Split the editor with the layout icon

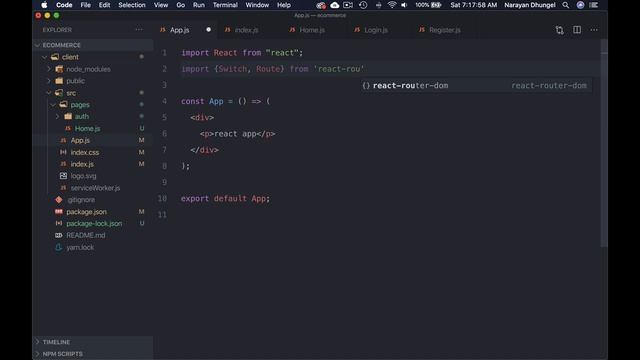point(577,30)
